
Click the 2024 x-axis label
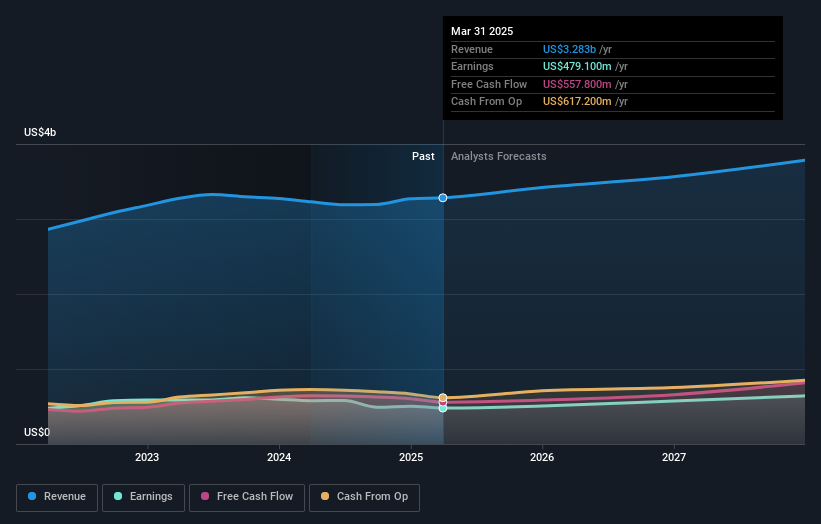(x=279, y=458)
